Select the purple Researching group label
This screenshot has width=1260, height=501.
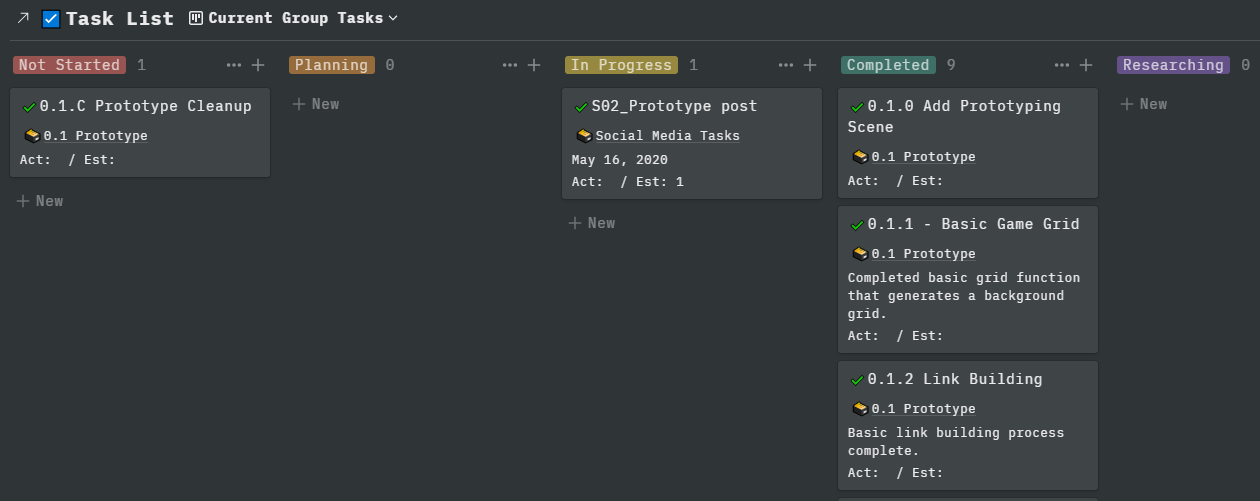click(1173, 65)
